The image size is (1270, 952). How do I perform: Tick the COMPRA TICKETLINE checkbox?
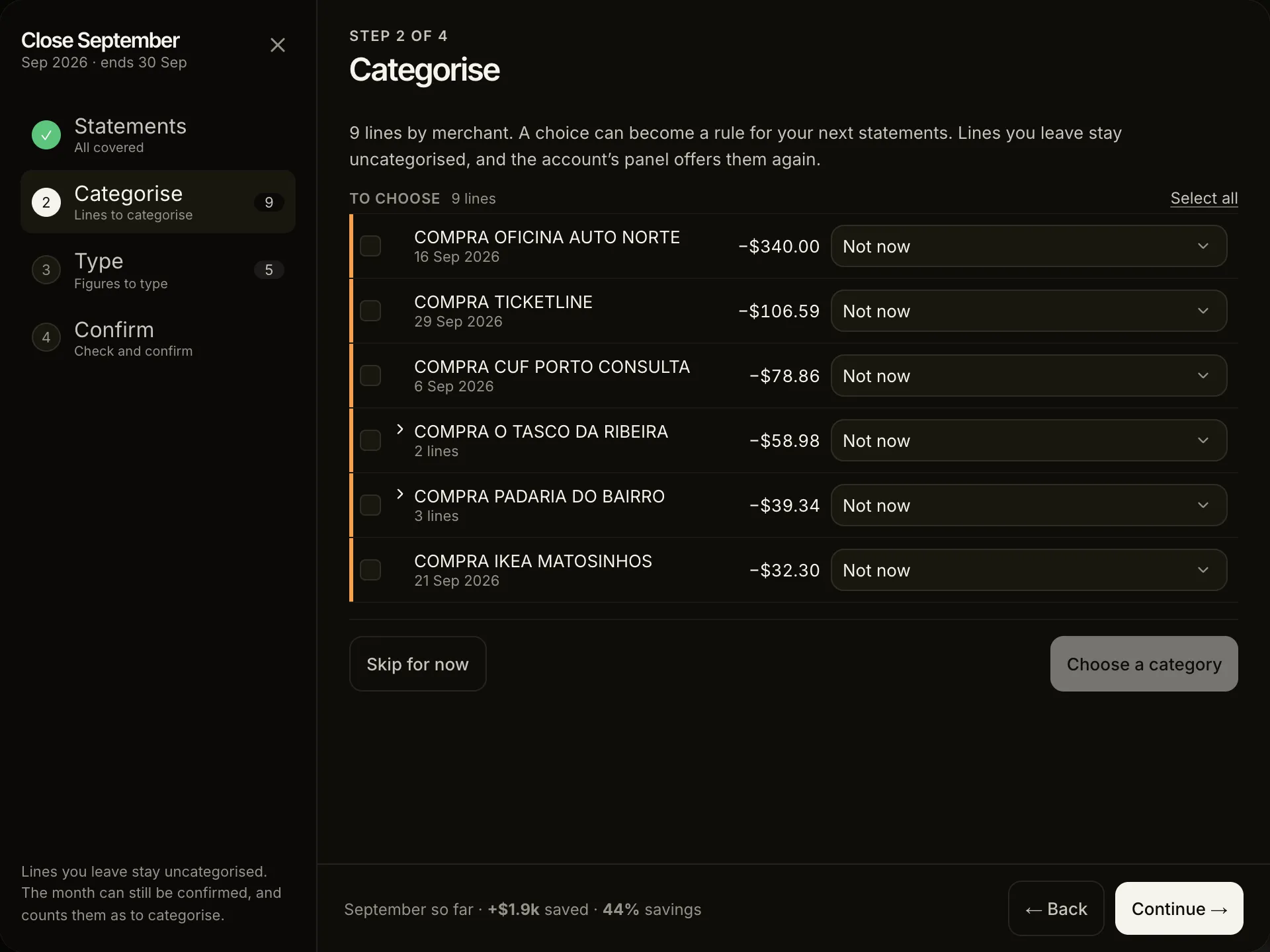tap(370, 311)
